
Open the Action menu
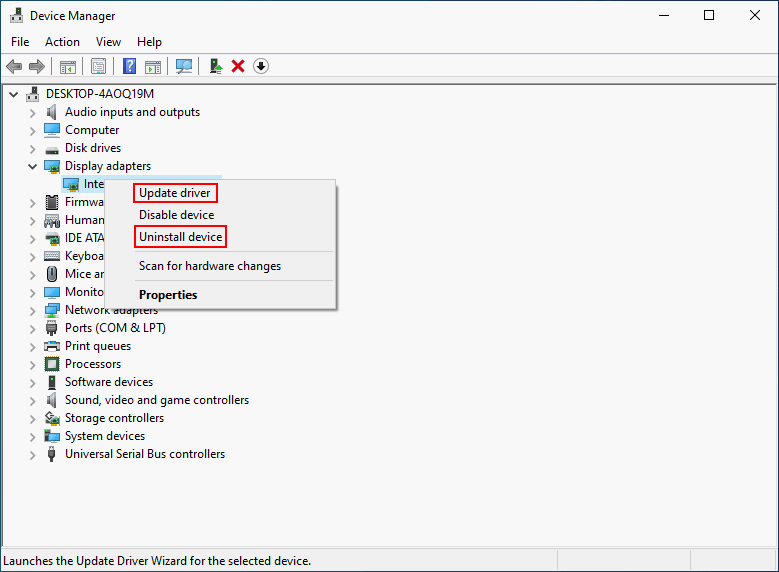(x=62, y=42)
